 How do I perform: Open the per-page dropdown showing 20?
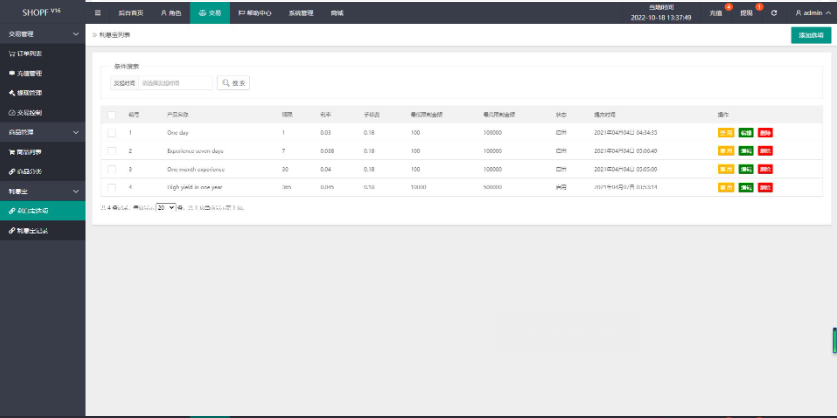[165, 207]
